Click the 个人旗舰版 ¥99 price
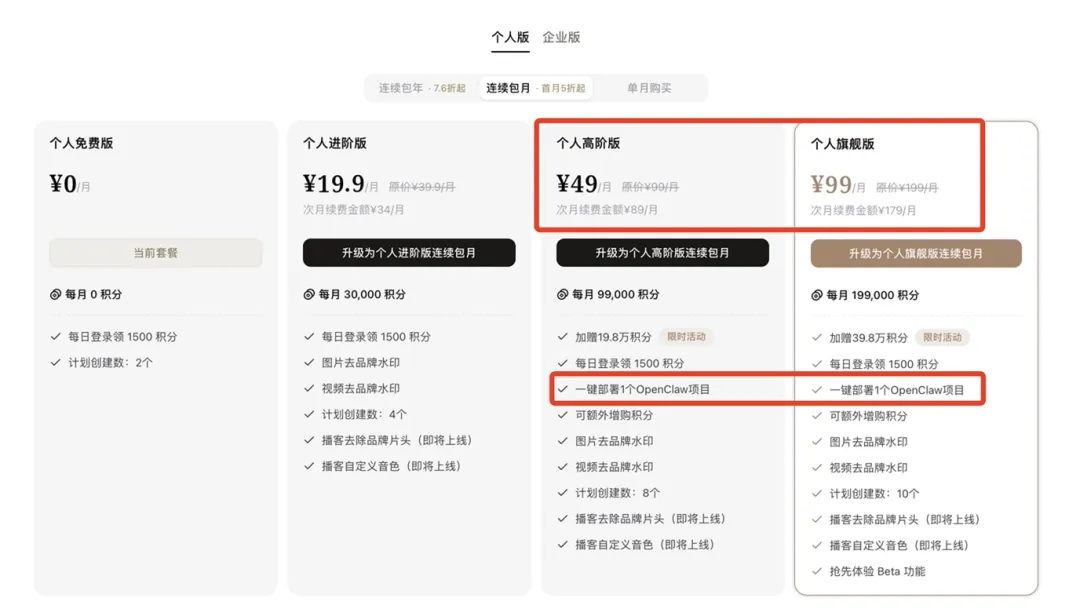 coord(832,186)
